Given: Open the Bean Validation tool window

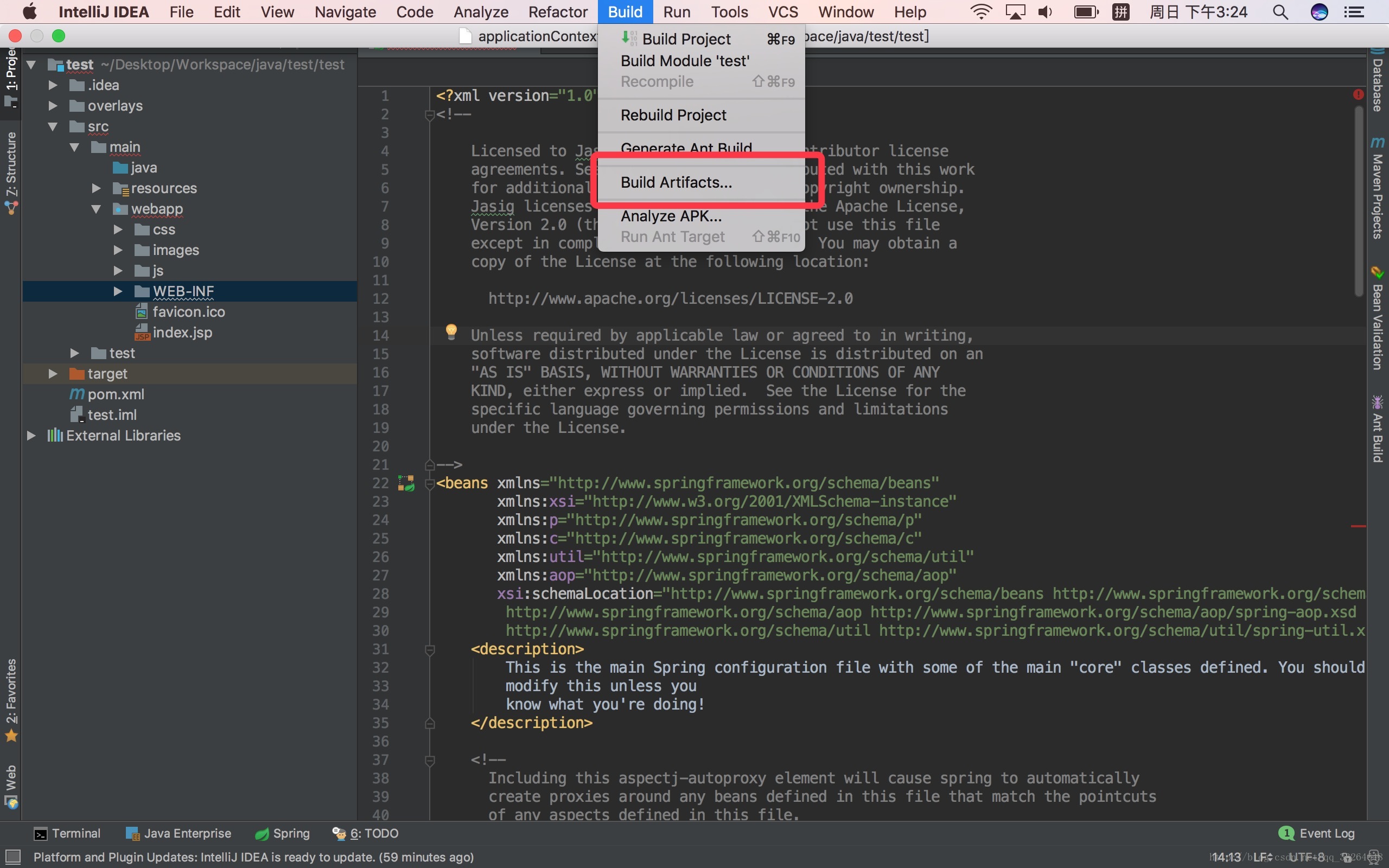Looking at the screenshot, I should click(1377, 318).
